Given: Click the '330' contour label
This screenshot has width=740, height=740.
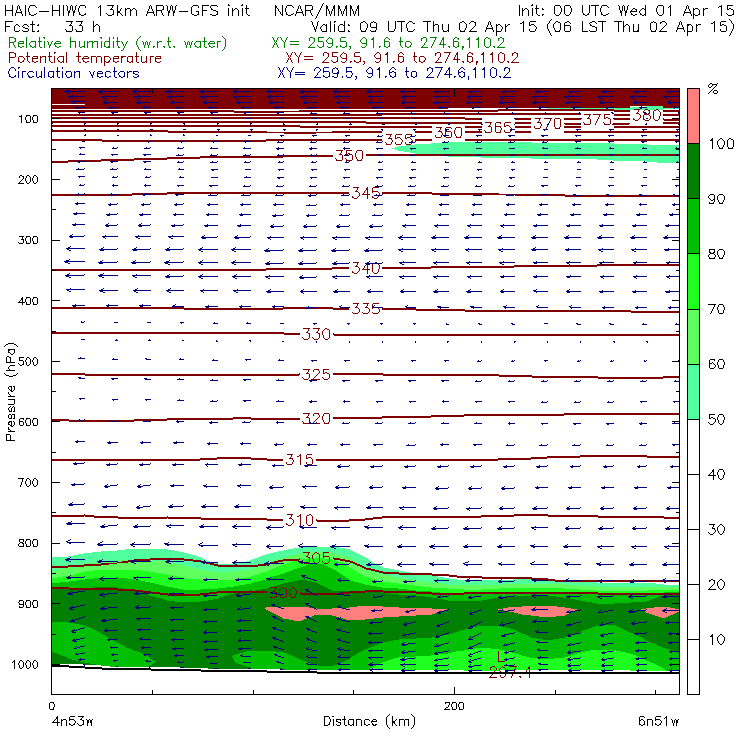Looking at the screenshot, I should pyautogui.click(x=317, y=334).
